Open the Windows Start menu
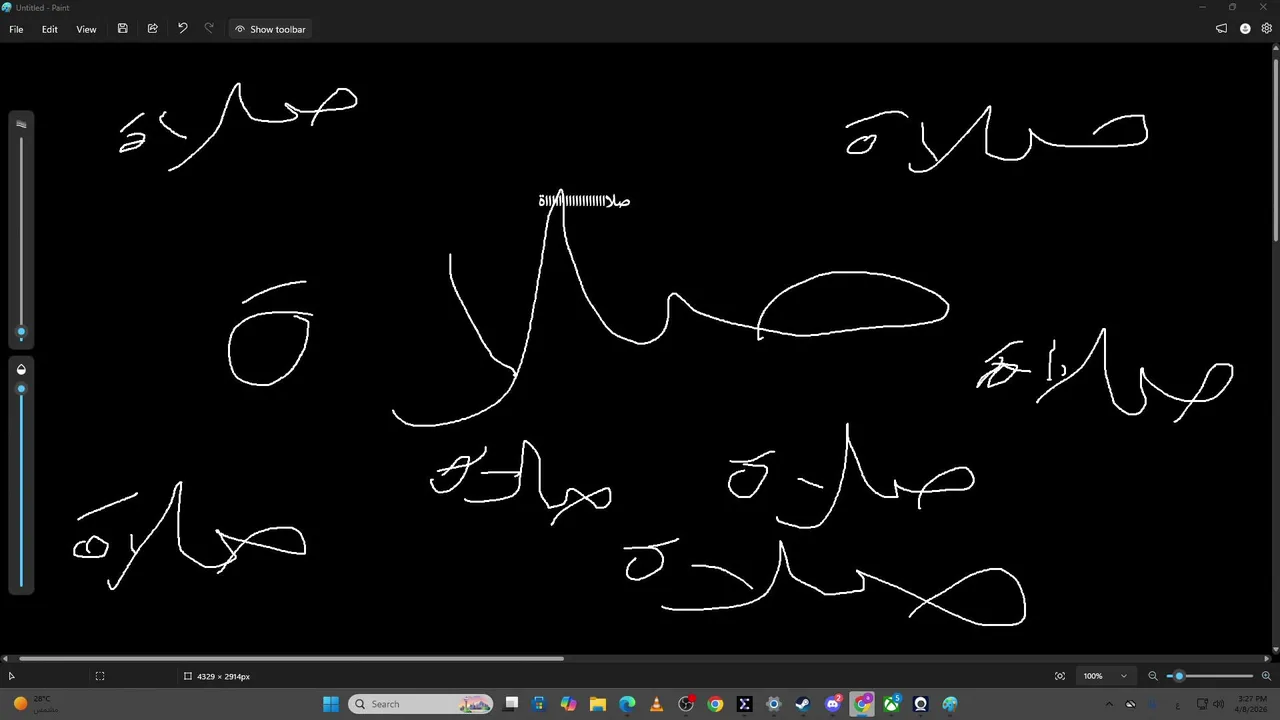 pyautogui.click(x=331, y=704)
